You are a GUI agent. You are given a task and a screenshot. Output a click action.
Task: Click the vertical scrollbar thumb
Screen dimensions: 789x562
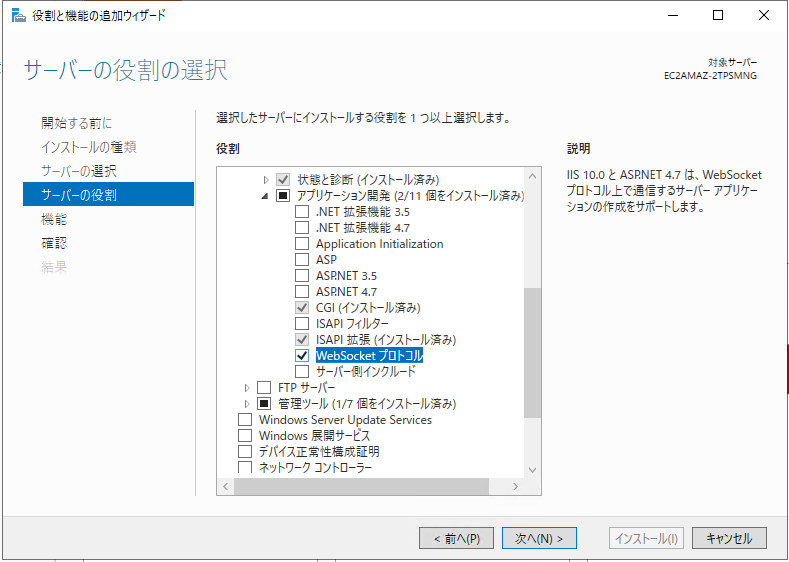[532, 353]
